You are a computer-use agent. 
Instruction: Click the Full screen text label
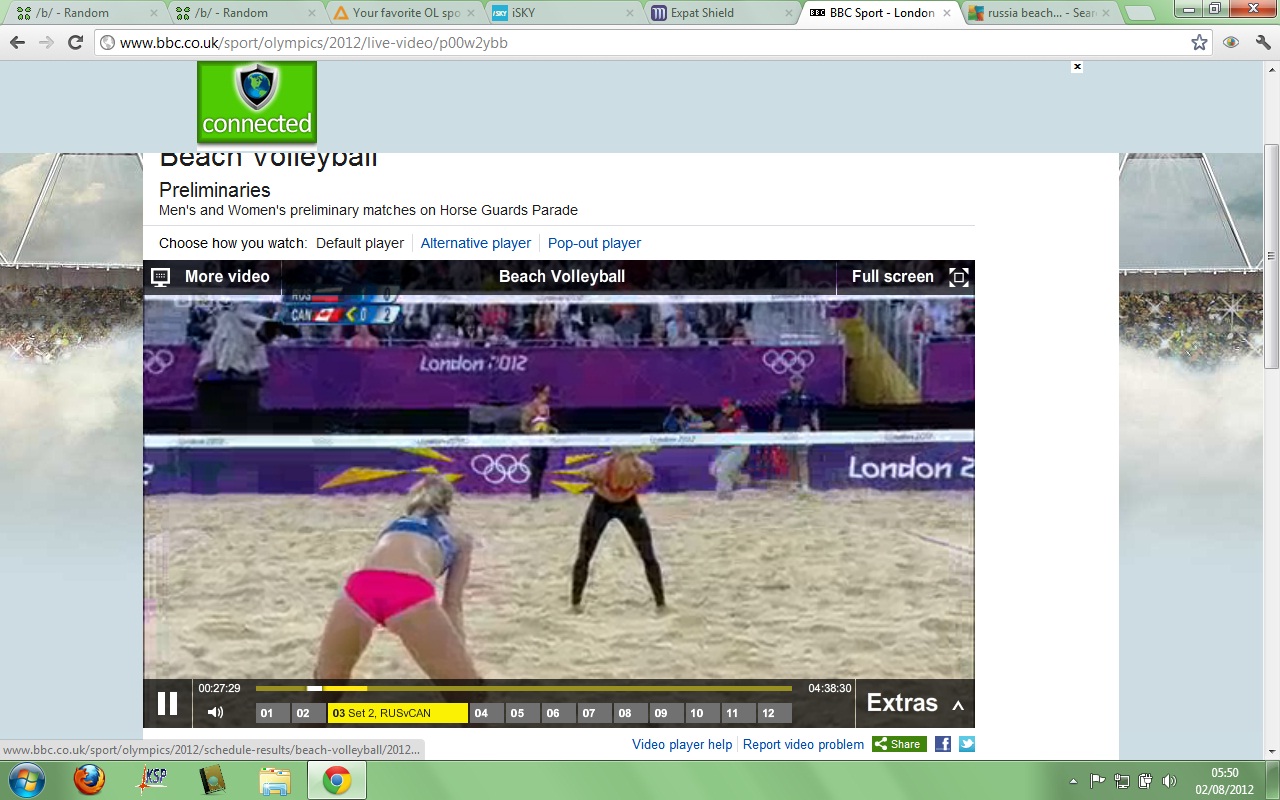pyautogui.click(x=893, y=277)
